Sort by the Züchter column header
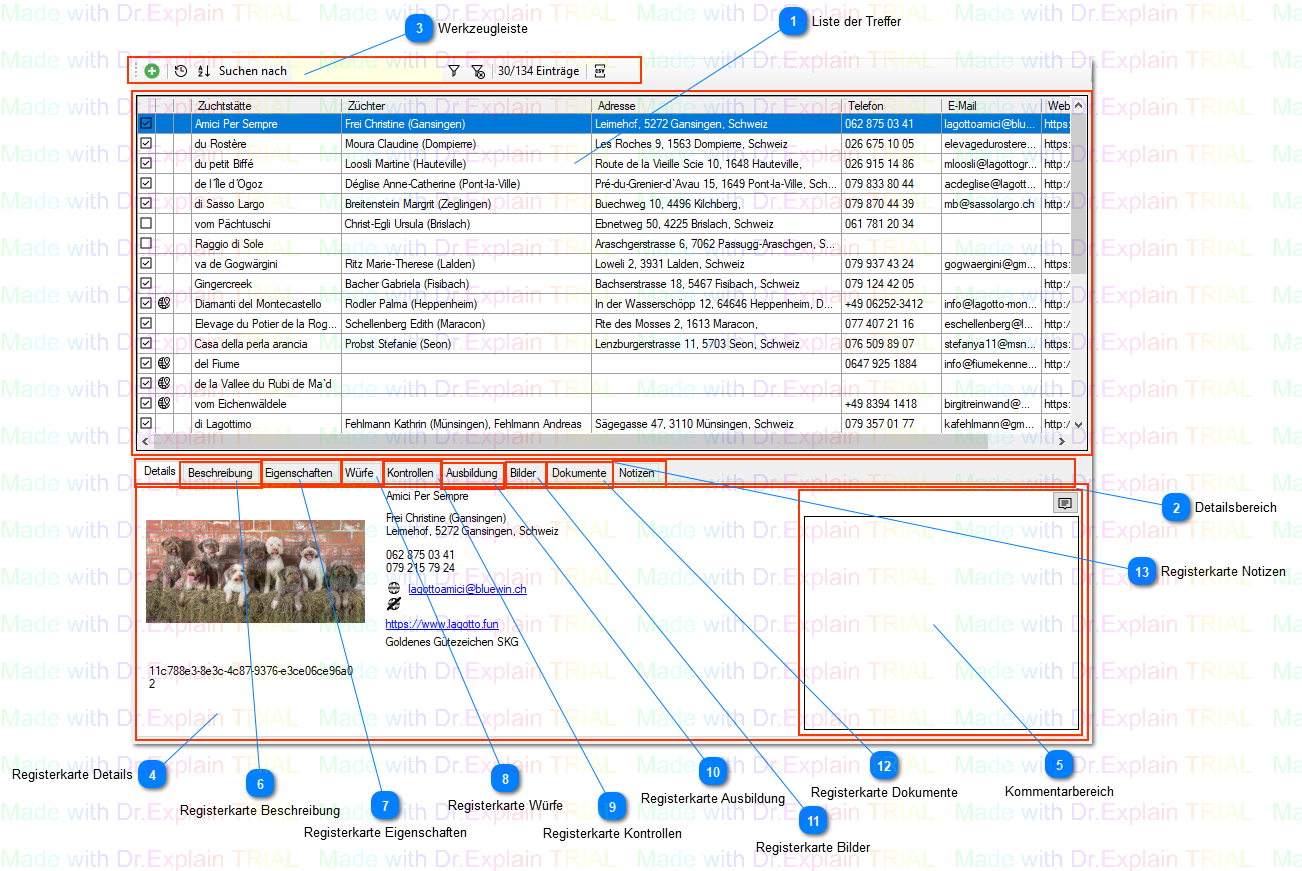Image resolution: width=1302 pixels, height=871 pixels. pos(467,105)
